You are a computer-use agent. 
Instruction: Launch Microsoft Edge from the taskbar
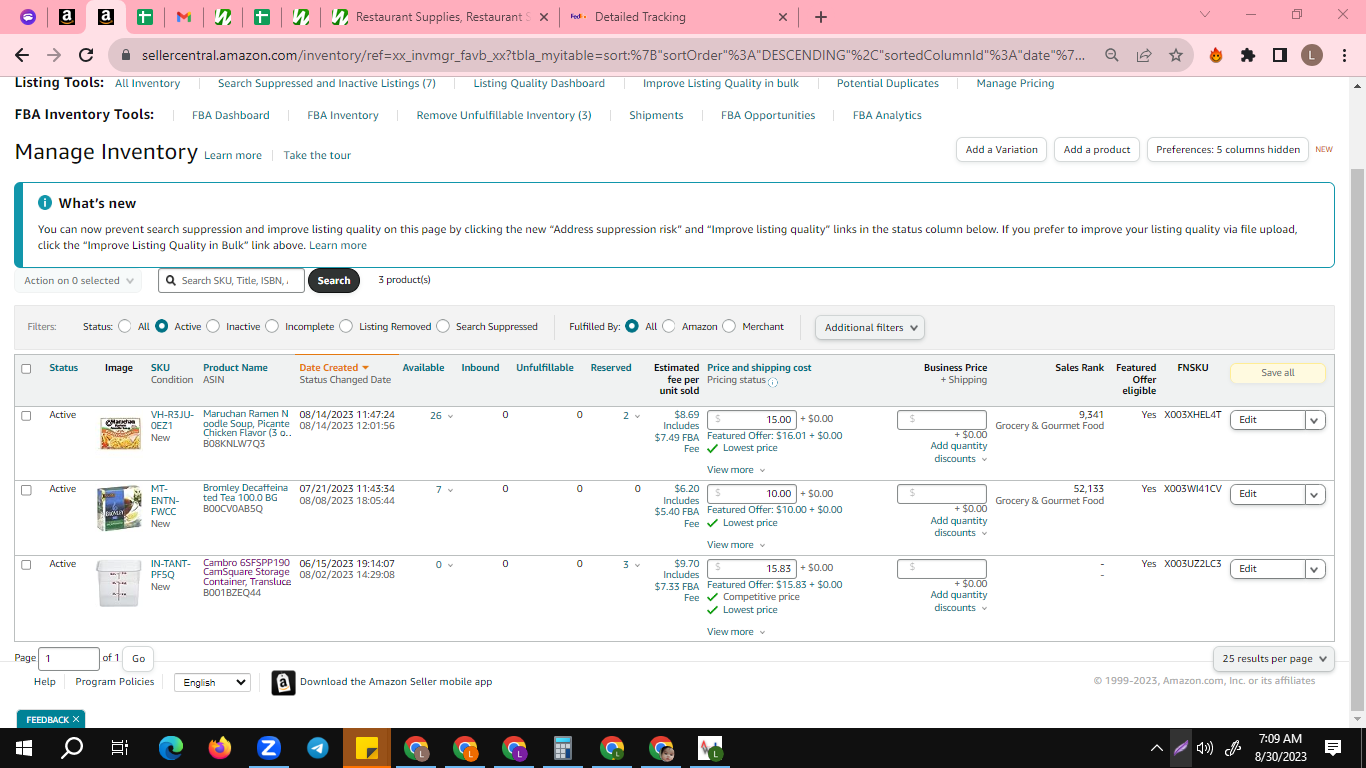click(x=171, y=747)
